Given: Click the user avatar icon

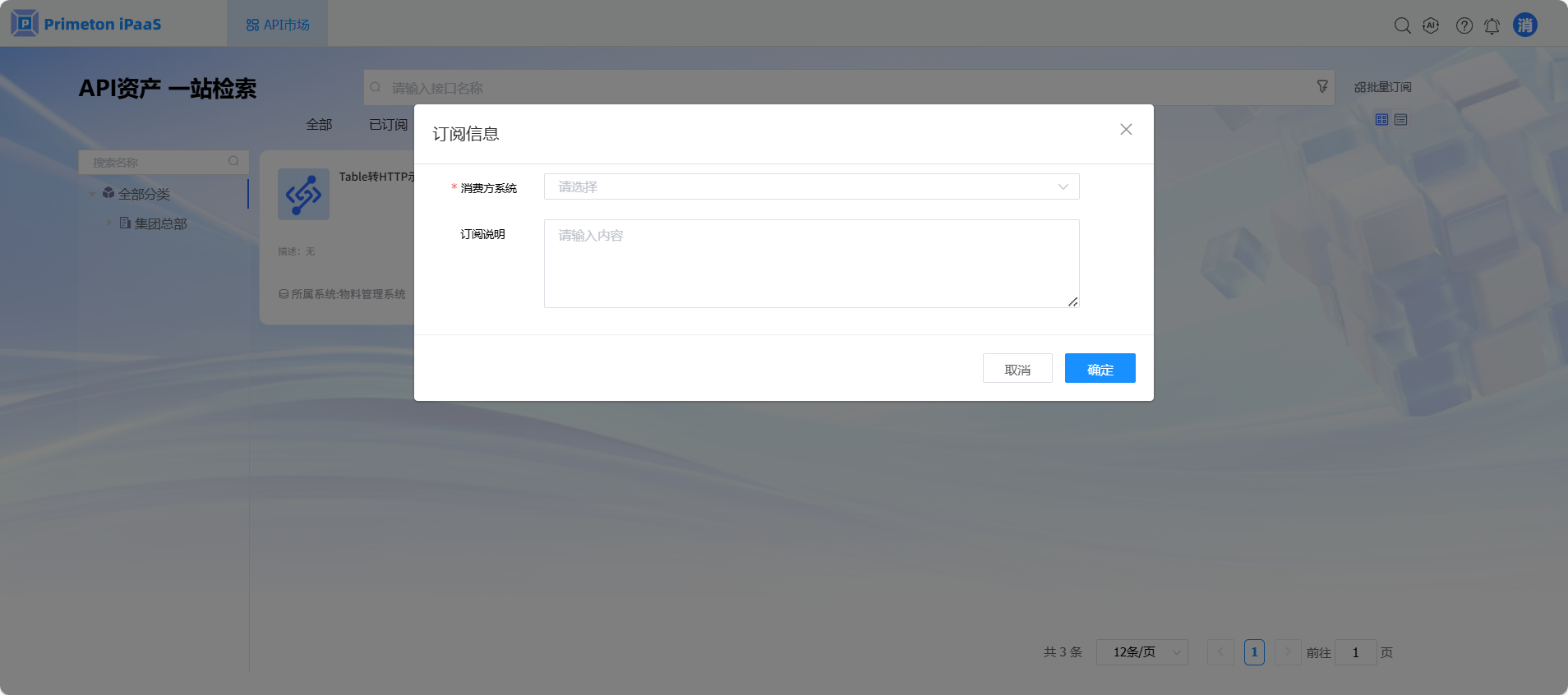Looking at the screenshot, I should [1524, 25].
